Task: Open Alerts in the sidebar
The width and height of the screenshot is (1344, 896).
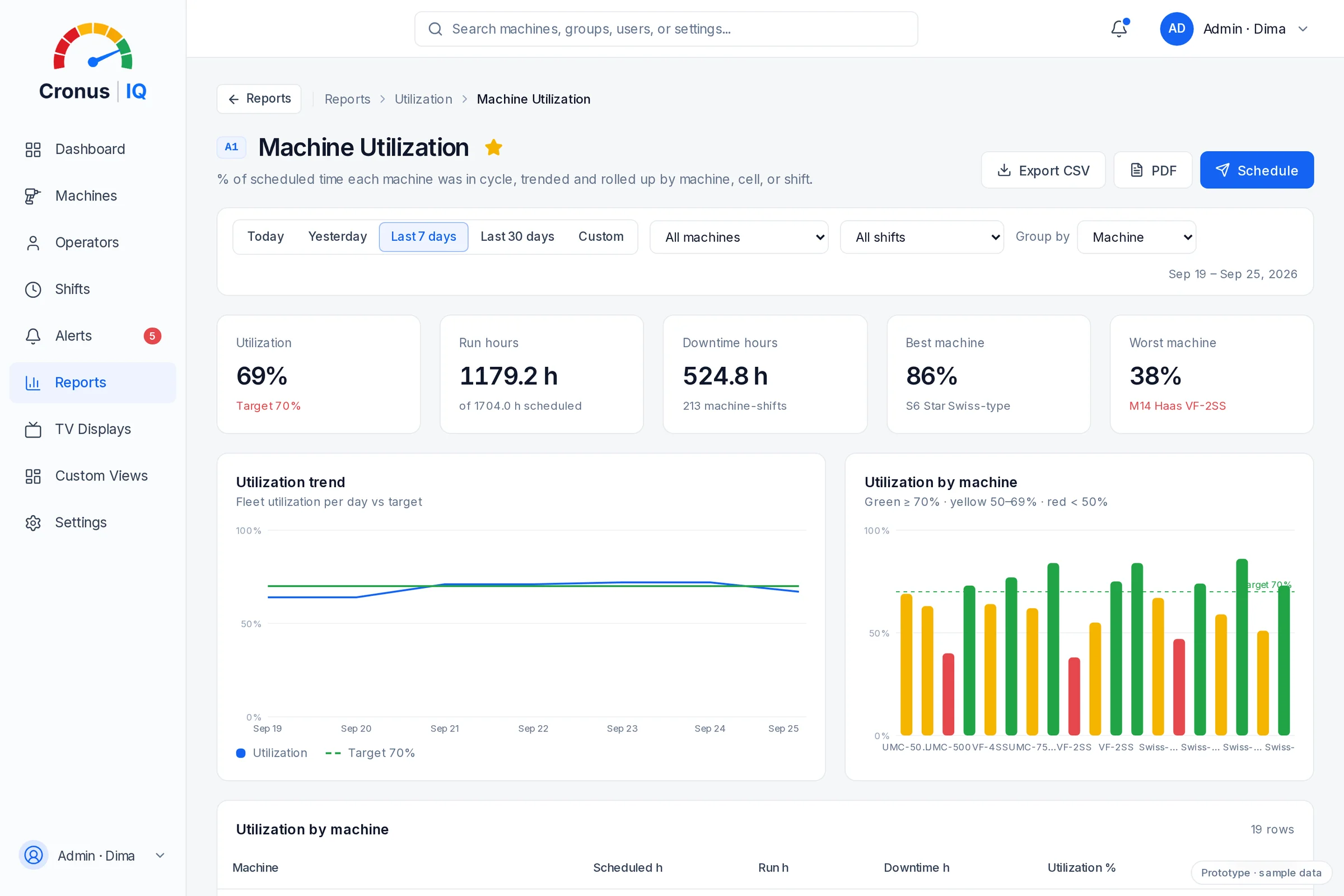Action: point(92,336)
